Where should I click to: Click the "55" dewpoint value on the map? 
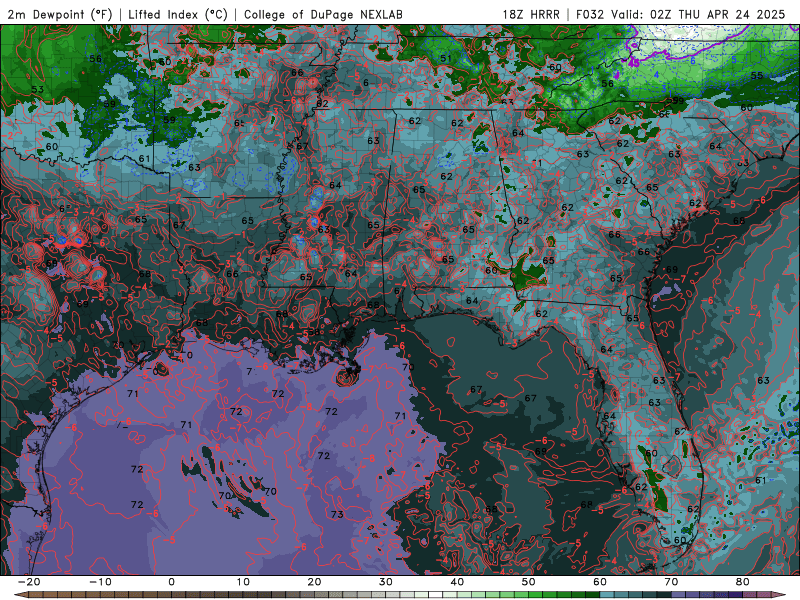point(757,76)
